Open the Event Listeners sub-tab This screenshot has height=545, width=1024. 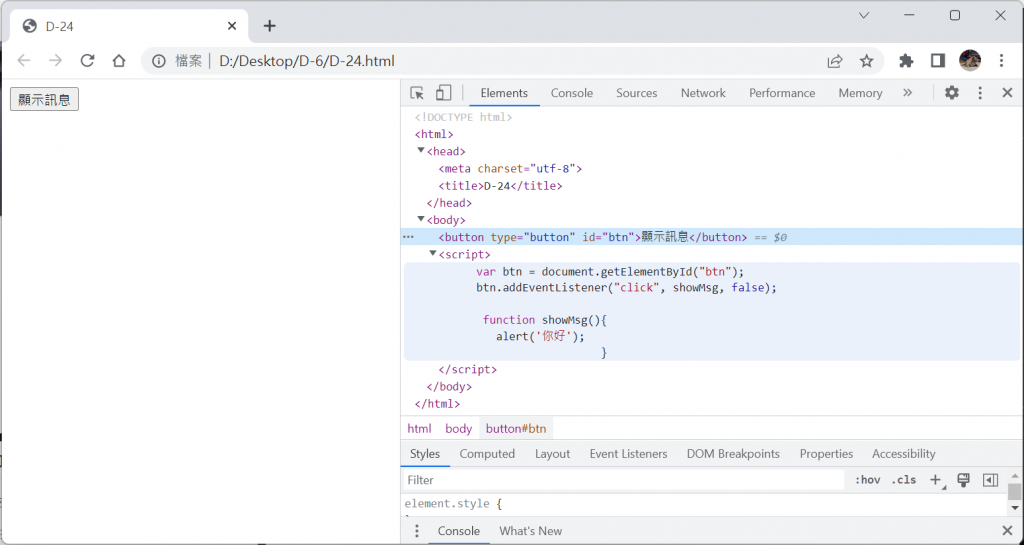(628, 454)
